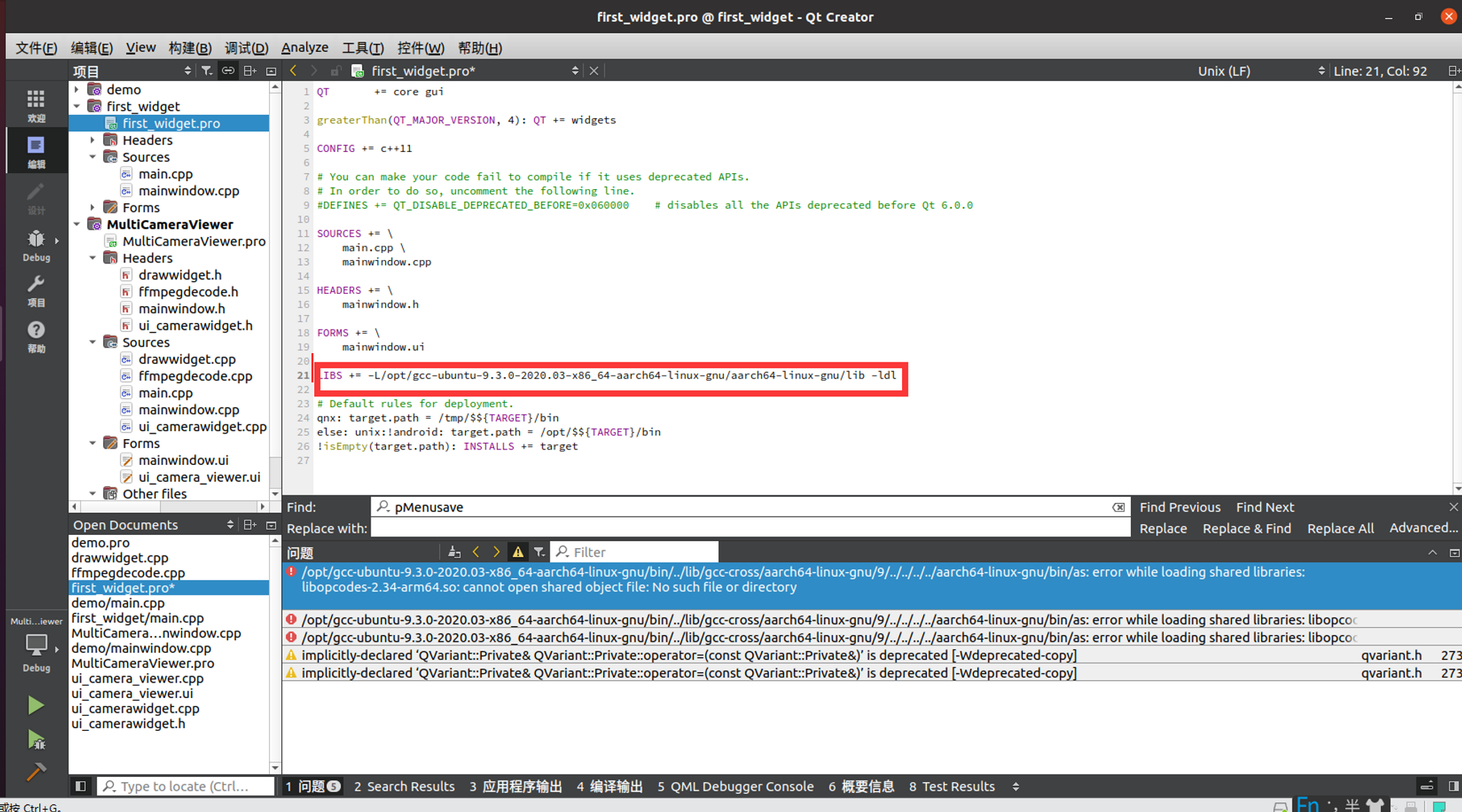Switch to Edit mode icon
This screenshot has height=812, width=1462.
(x=36, y=151)
